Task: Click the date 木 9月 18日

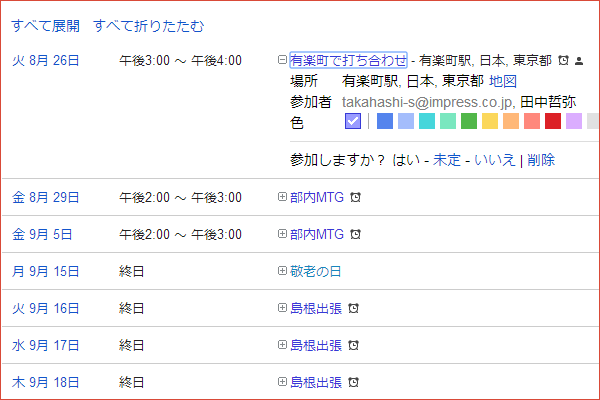Action: (46, 382)
